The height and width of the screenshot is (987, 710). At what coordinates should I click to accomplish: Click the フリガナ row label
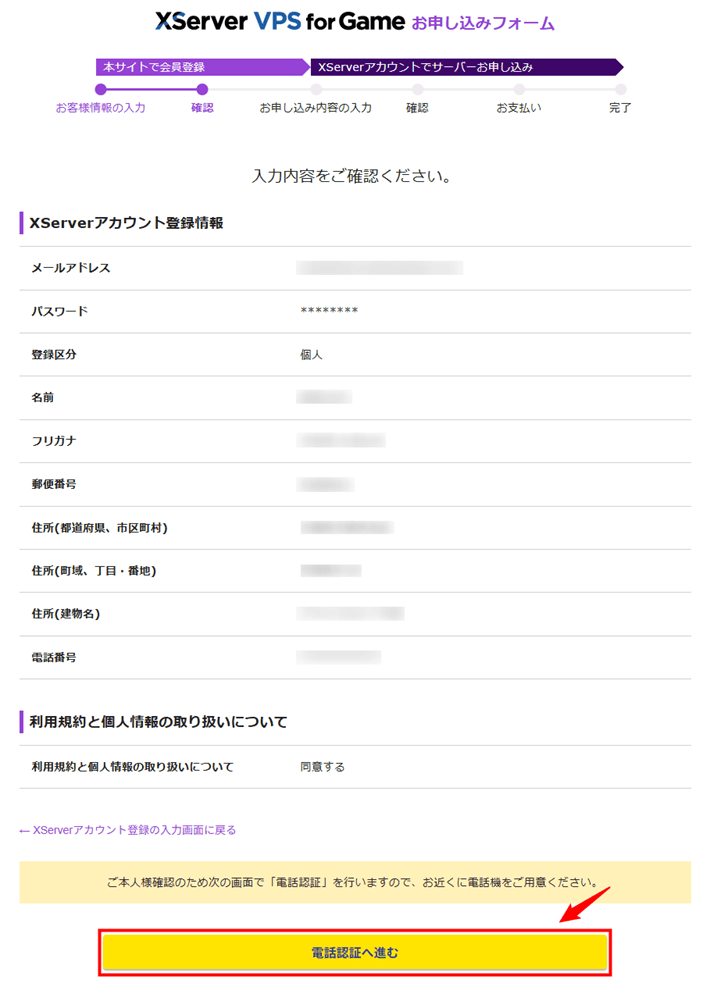click(x=54, y=441)
